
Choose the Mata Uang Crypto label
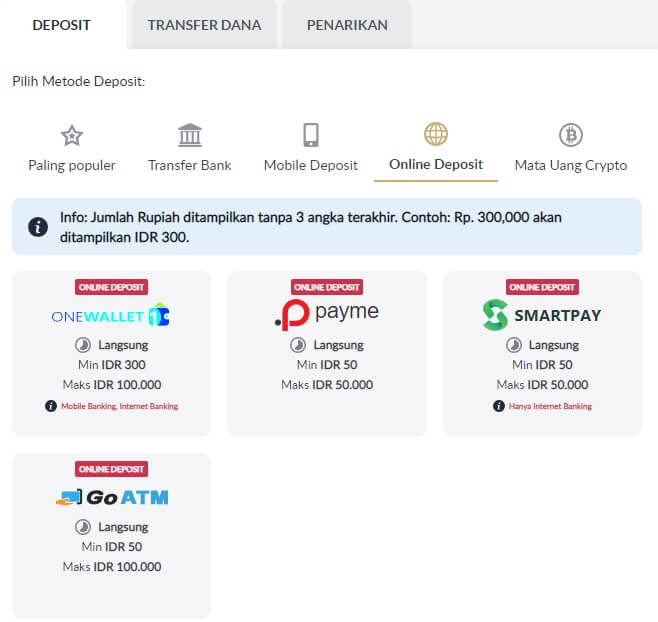(570, 165)
